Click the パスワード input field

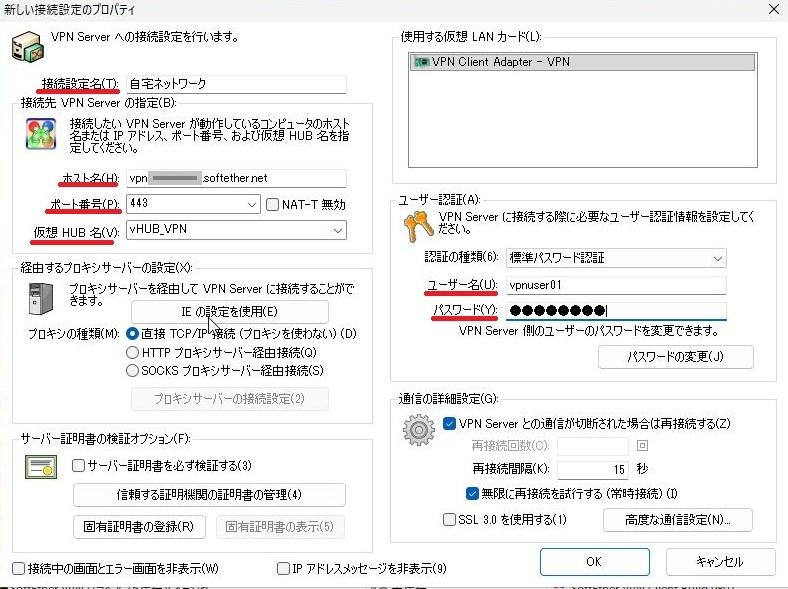click(616, 311)
